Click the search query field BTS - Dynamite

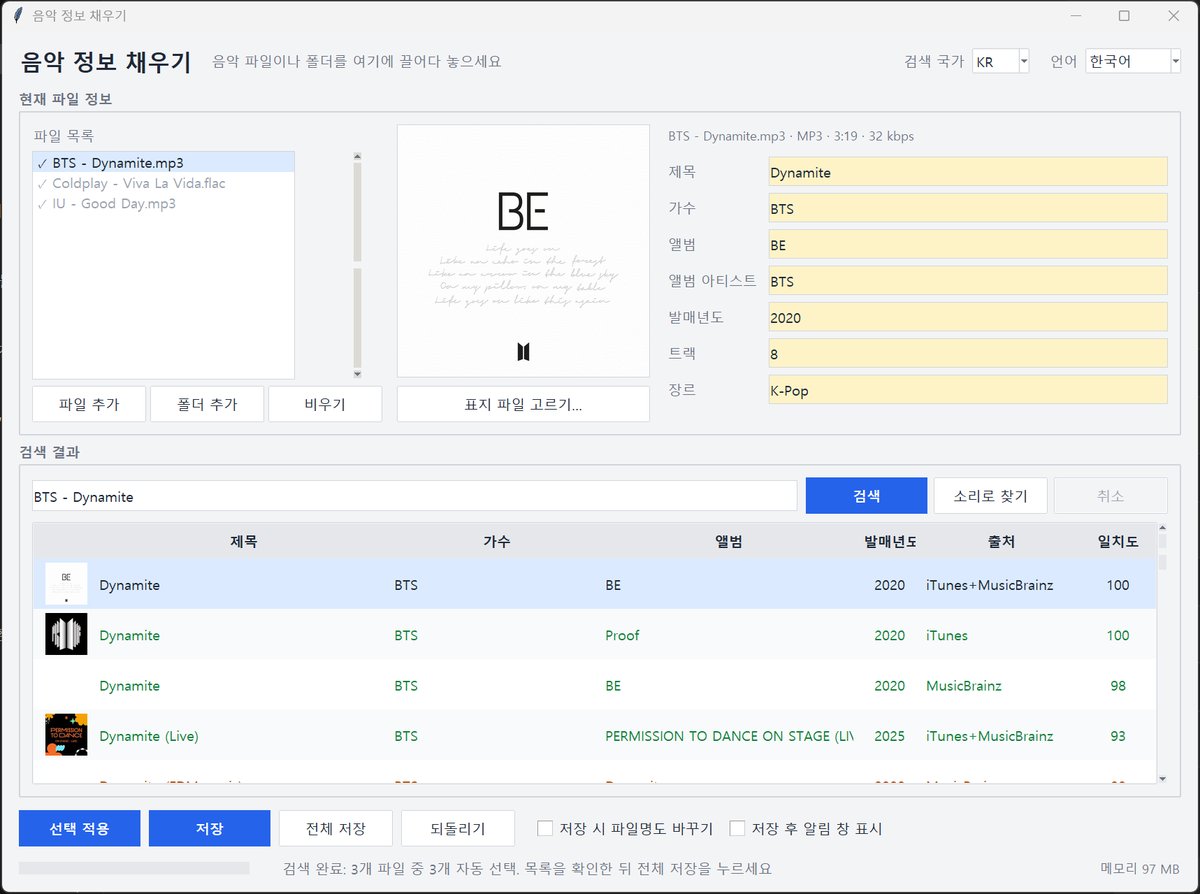tap(415, 496)
